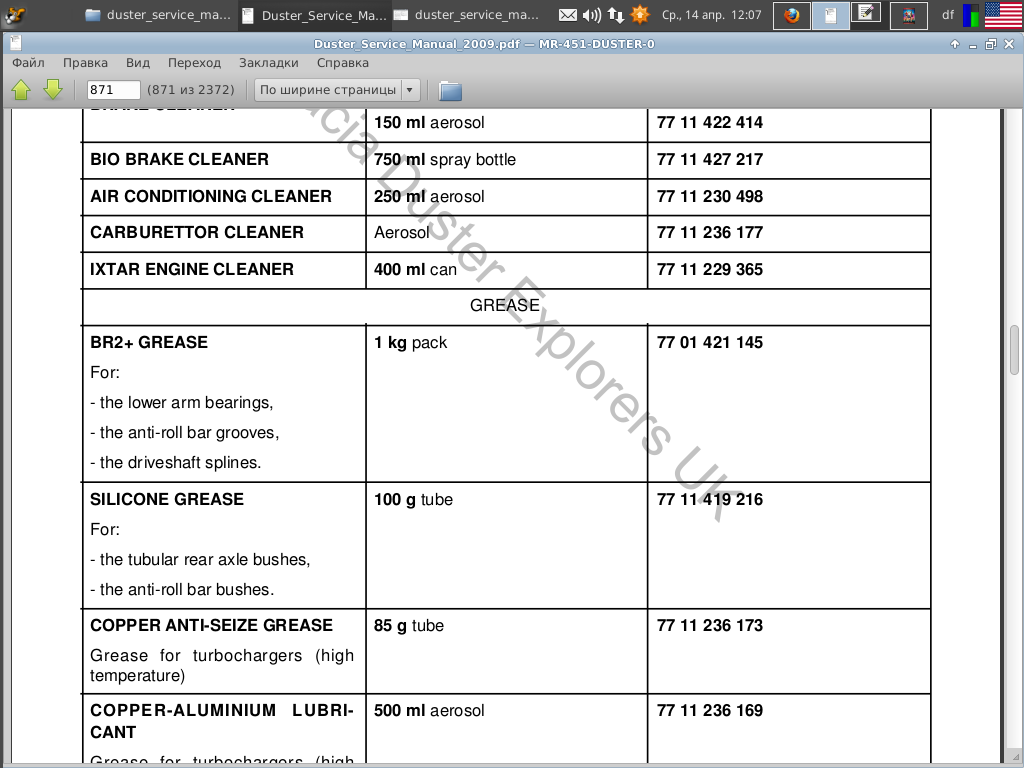The image size is (1024, 768).
Task: Click the COPPER-ALUMINIUM LUBRICANT heading
Action: coord(222,721)
